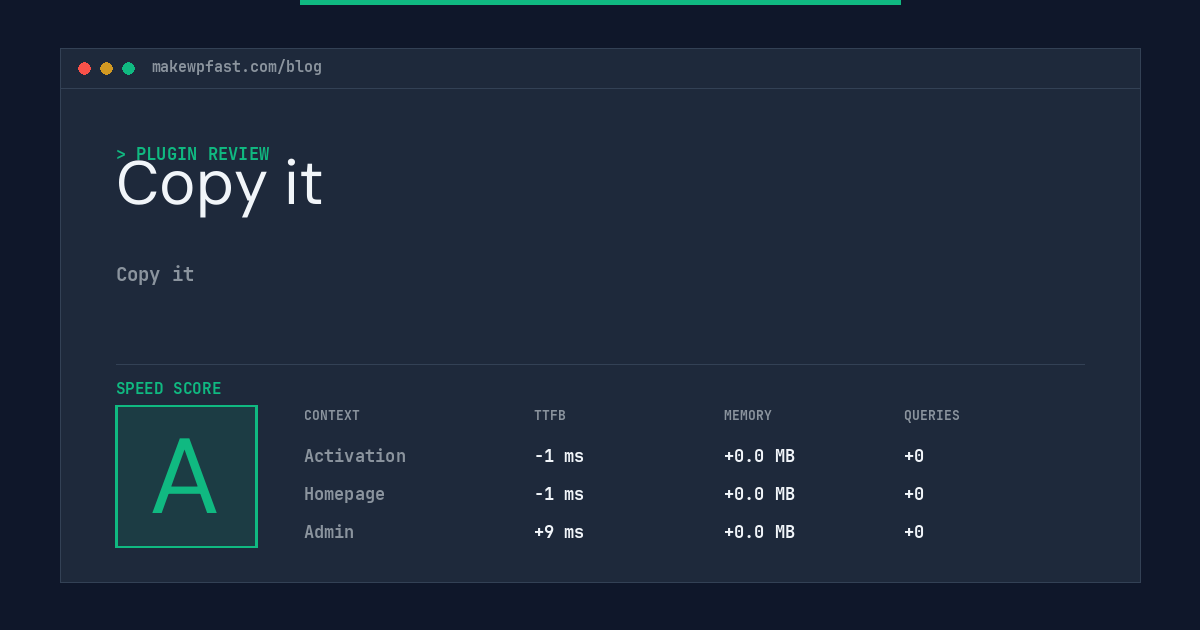Click the Homepage memory value '+0.0 MB'
Image resolution: width=1200 pixels, height=630 pixels.
(x=759, y=494)
